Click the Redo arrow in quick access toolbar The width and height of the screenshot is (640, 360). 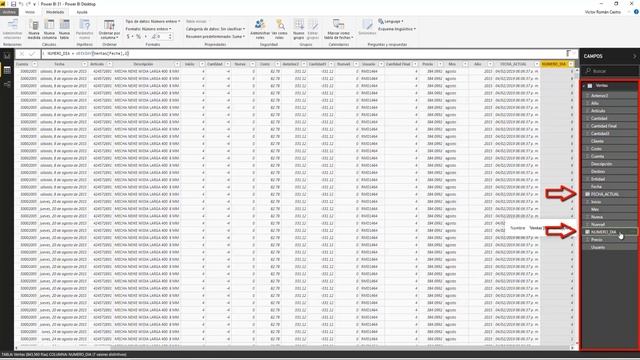tap(27, 4)
